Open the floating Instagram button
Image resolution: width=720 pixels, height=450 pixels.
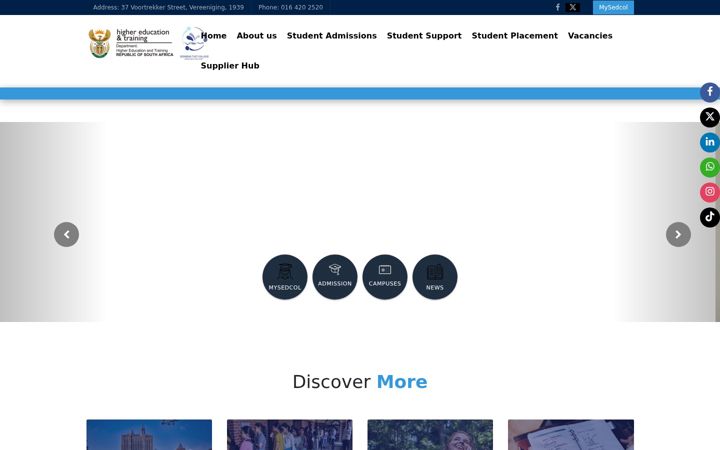point(709,192)
